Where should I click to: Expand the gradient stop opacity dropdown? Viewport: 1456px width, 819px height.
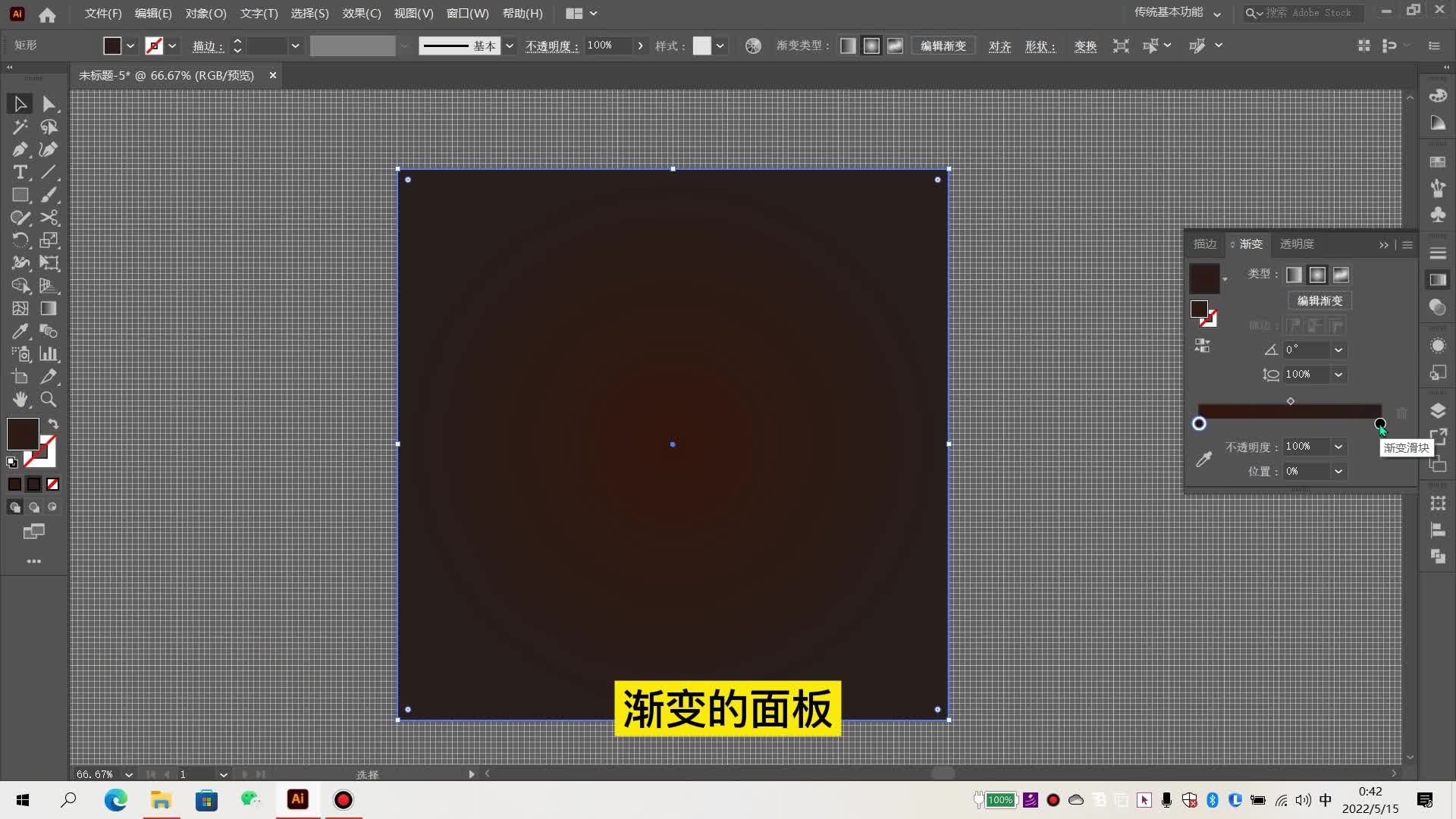[1338, 447]
